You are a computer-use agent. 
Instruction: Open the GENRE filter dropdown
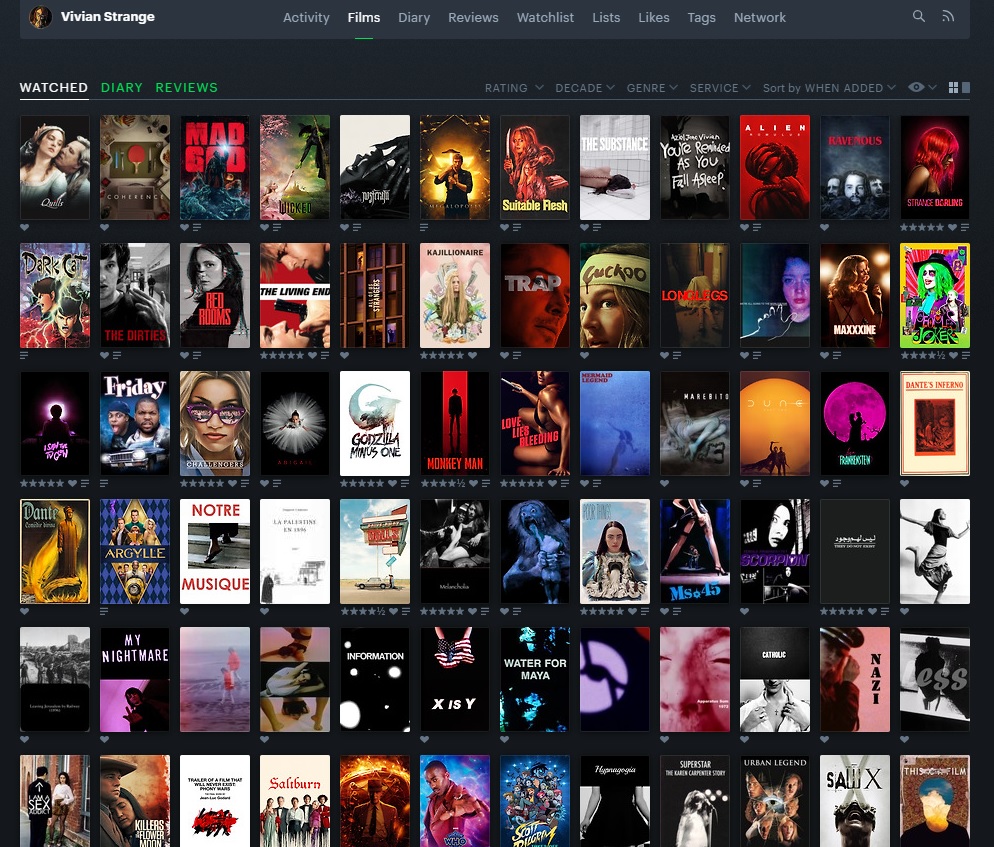[652, 88]
